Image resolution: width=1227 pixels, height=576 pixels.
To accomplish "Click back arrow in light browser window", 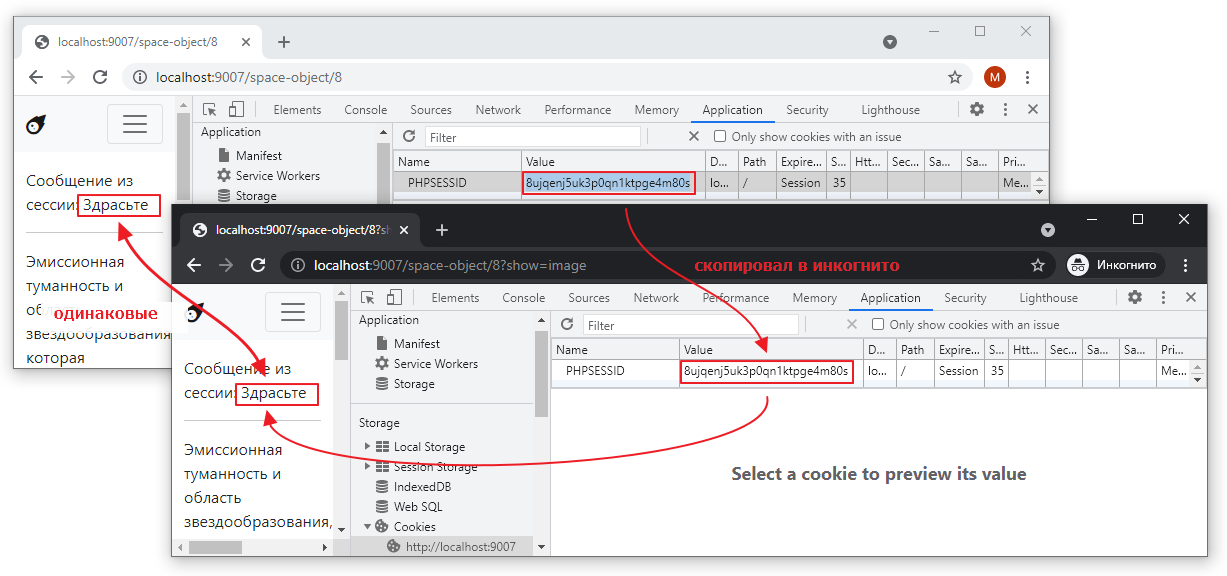I will tap(36, 77).
